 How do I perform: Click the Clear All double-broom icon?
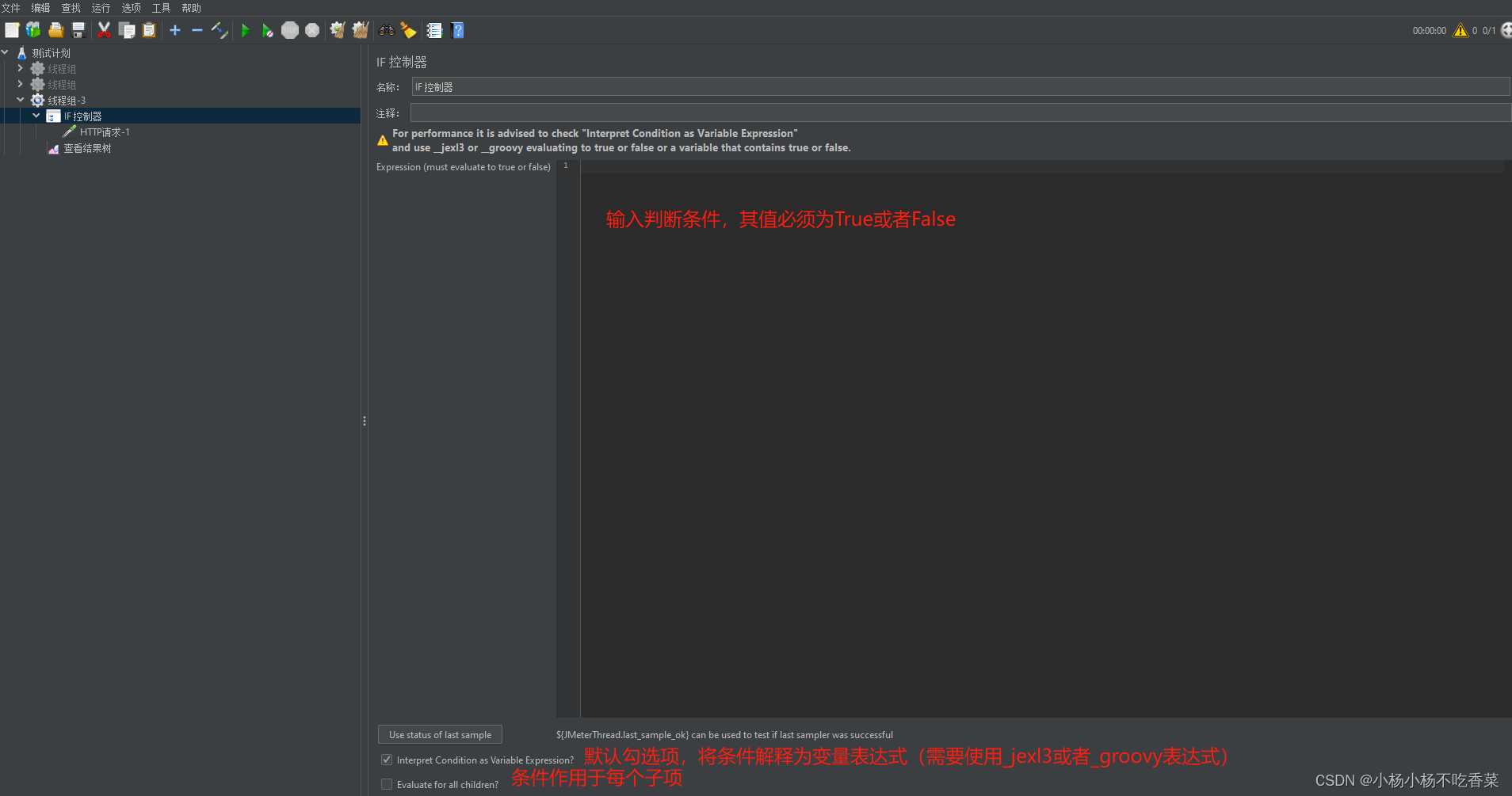point(361,30)
